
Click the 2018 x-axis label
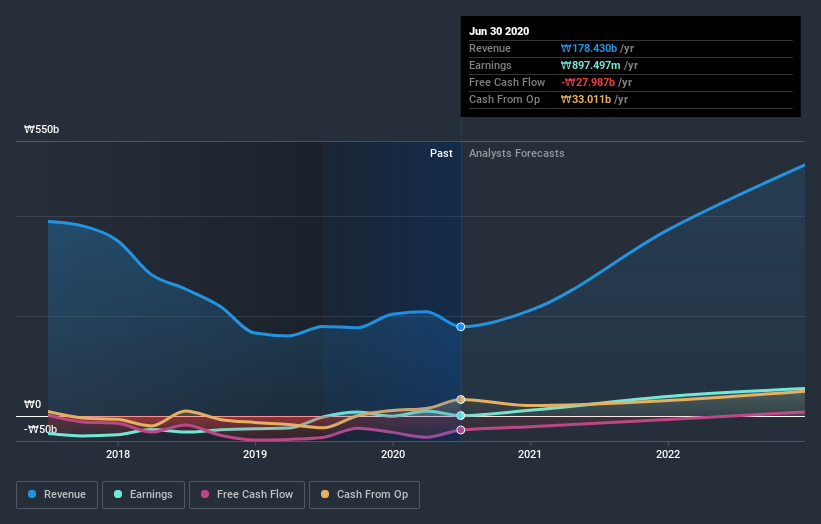[118, 454]
